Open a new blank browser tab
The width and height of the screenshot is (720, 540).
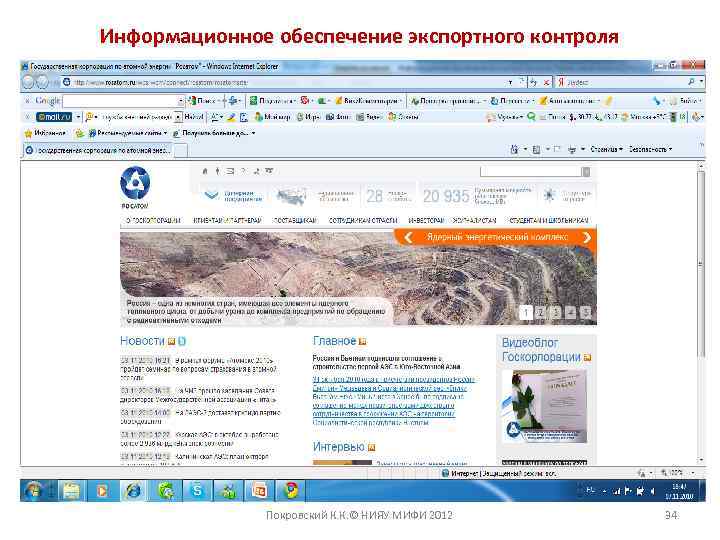pyautogui.click(x=181, y=150)
